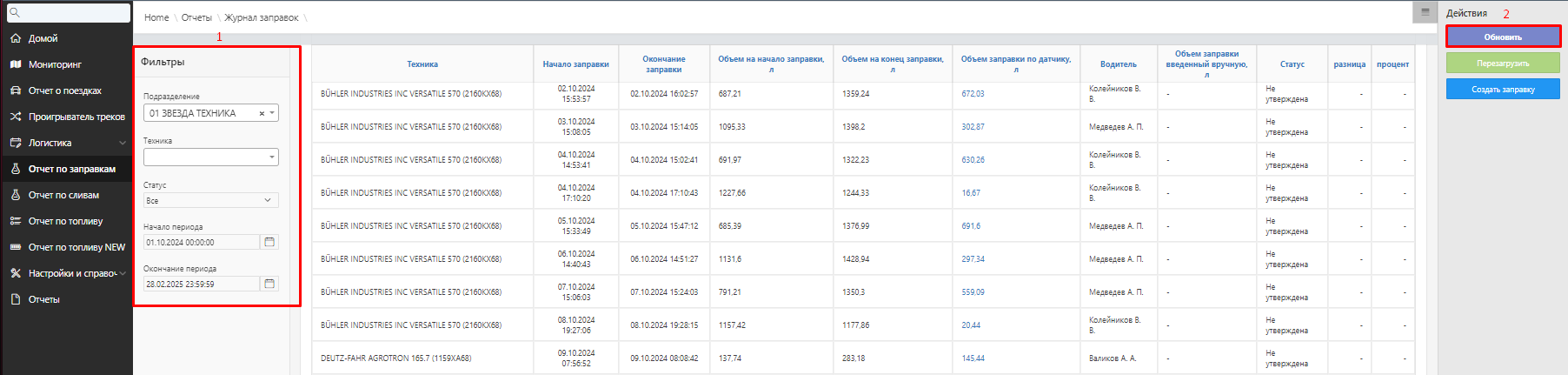Image resolution: width=1568 pixels, height=375 pixels.
Task: Open Отчет по топливу NEW menu item
Action: click(x=76, y=247)
